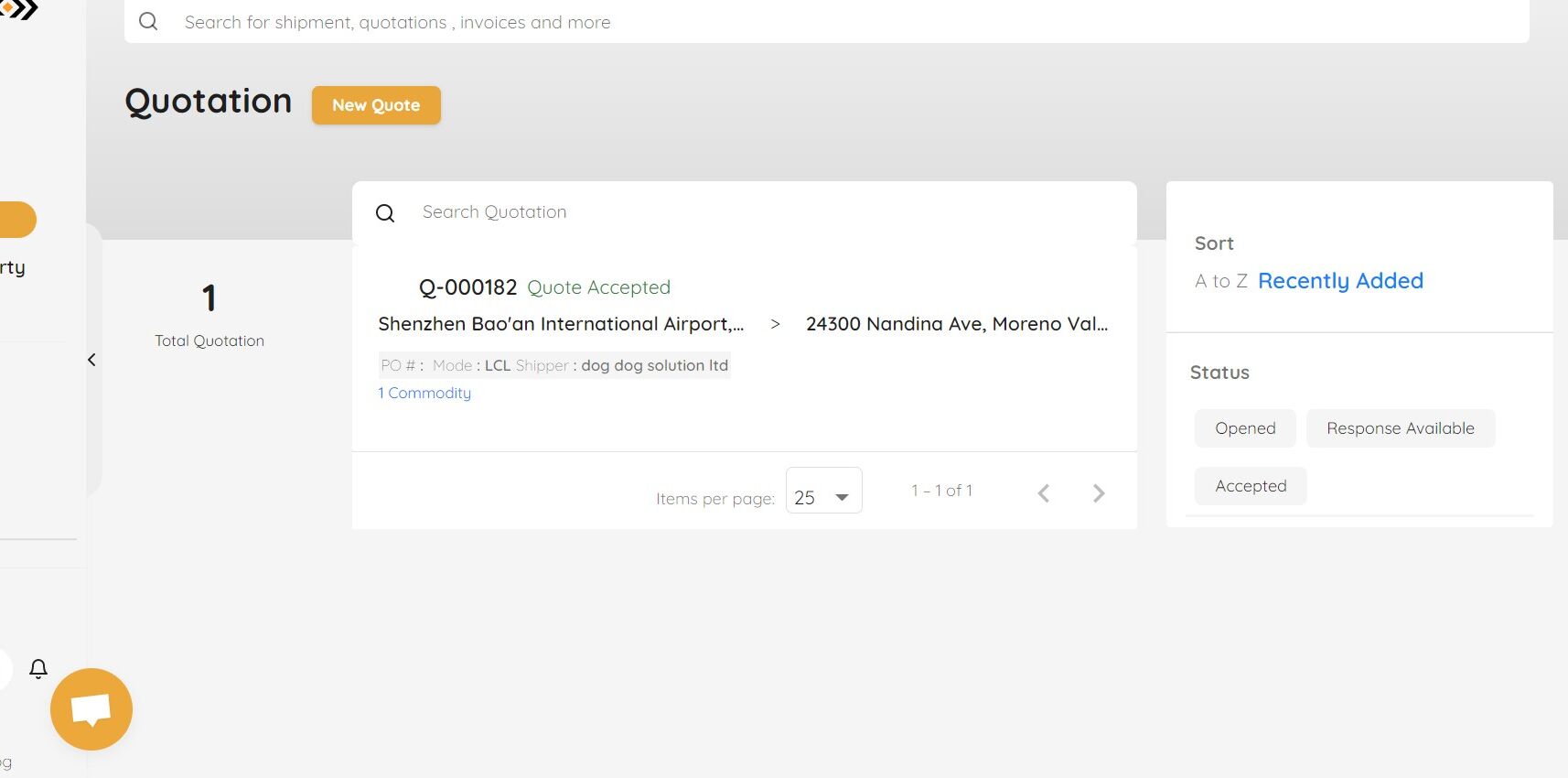This screenshot has height=778, width=1568.
Task: Click origin Shenzhen Bao'an International Airport
Action: pyautogui.click(x=561, y=324)
